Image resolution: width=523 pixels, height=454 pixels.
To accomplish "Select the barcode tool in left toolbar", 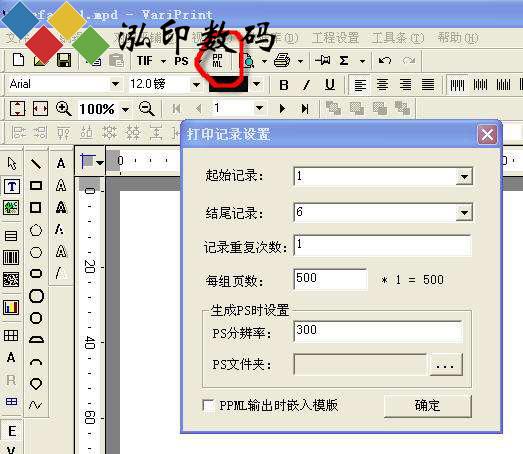I will [11, 258].
